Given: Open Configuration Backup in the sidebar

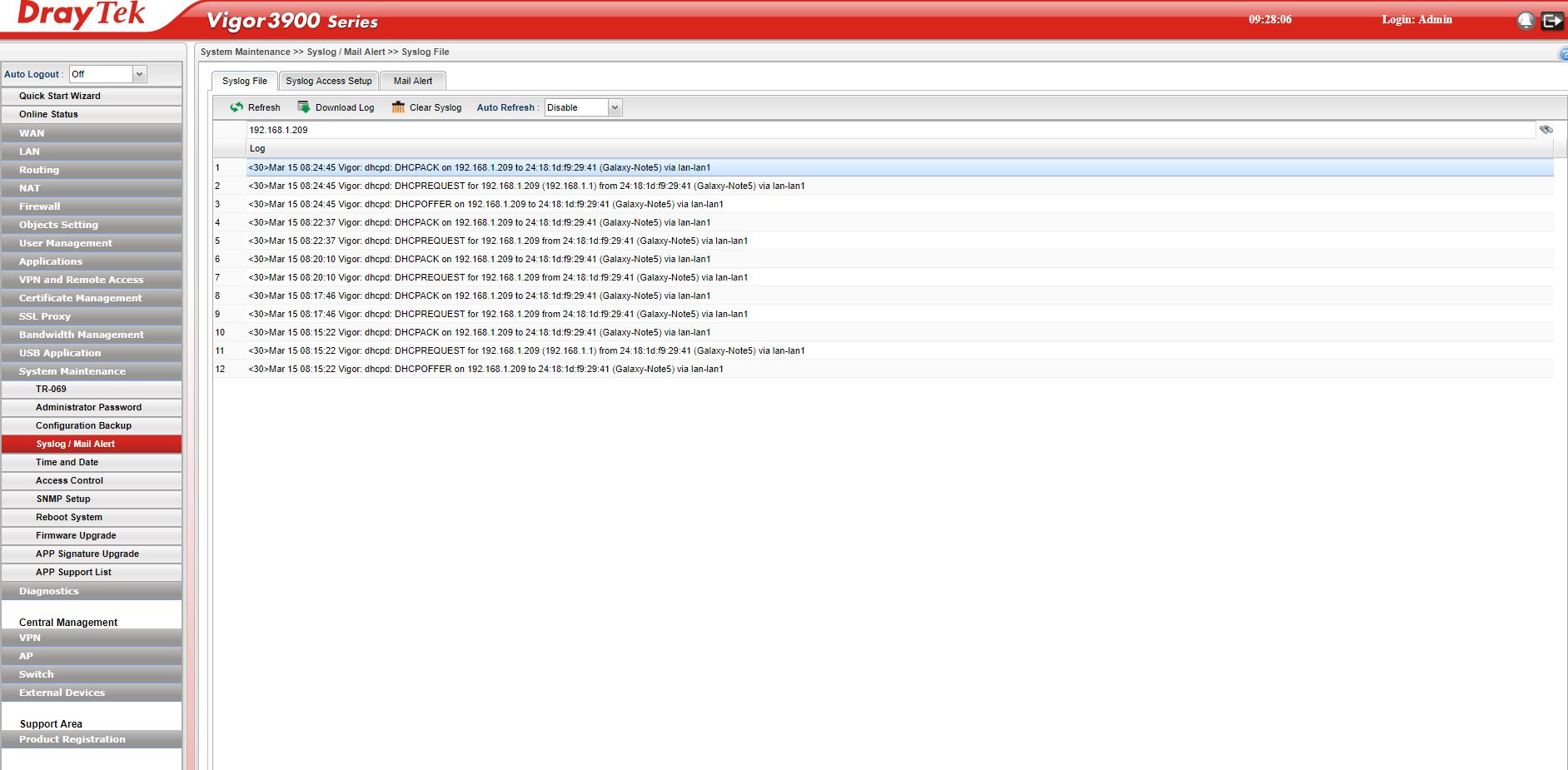Looking at the screenshot, I should pos(83,425).
